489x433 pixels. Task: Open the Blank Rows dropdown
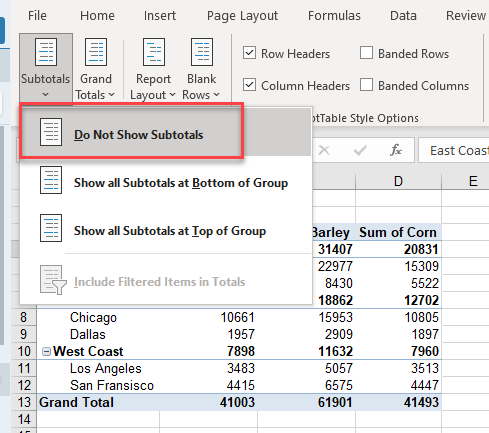(x=201, y=68)
